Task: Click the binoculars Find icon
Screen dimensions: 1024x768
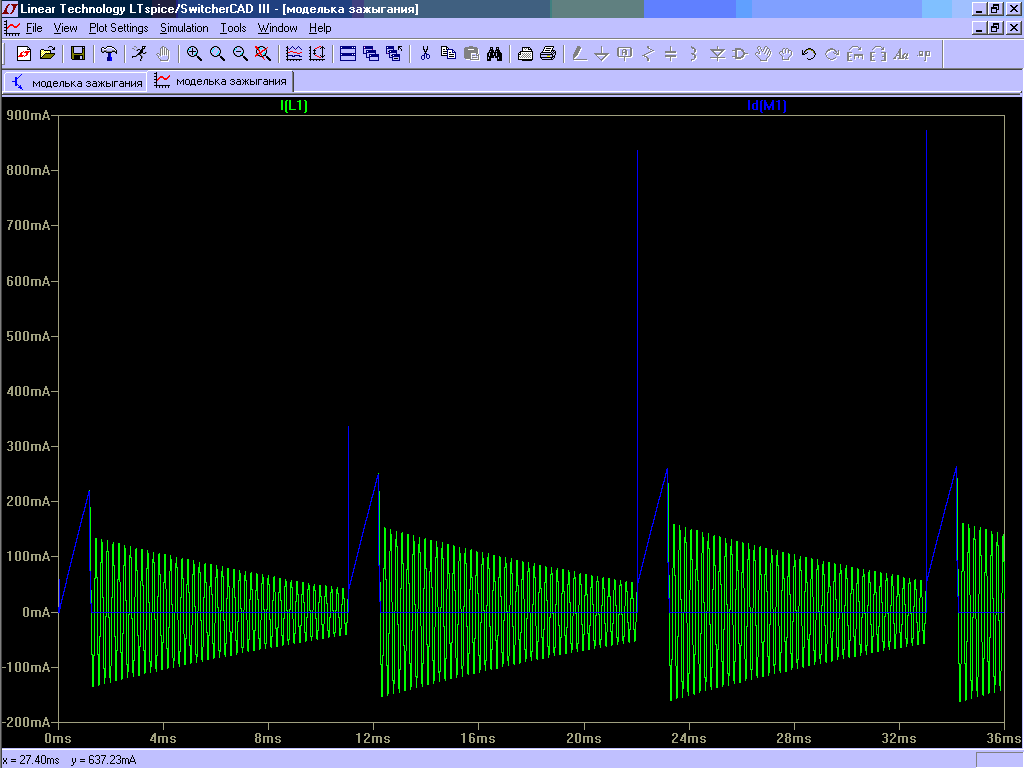Action: click(x=494, y=53)
